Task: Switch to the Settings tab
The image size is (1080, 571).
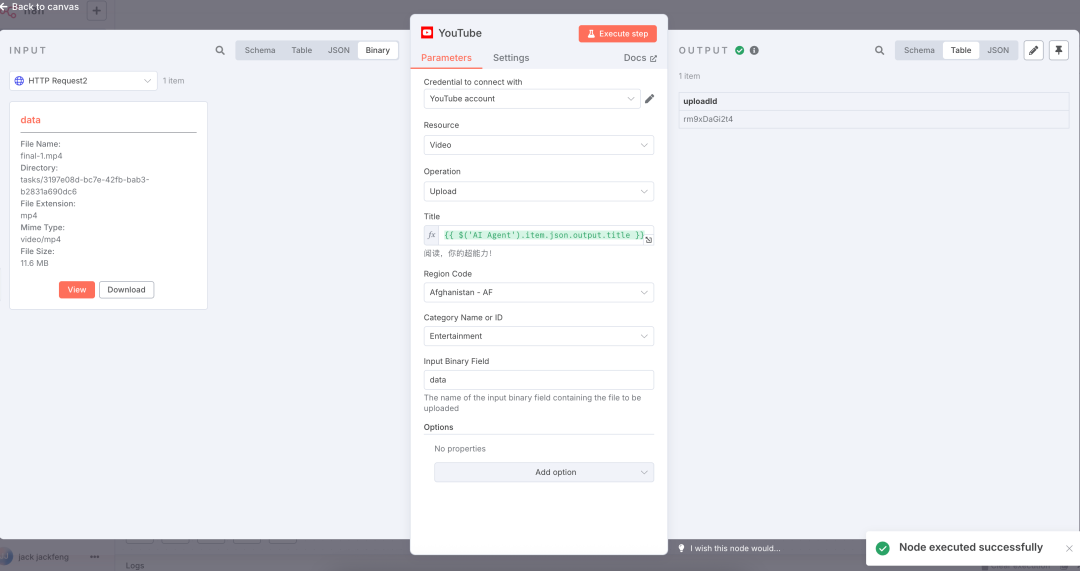Action: click(511, 58)
